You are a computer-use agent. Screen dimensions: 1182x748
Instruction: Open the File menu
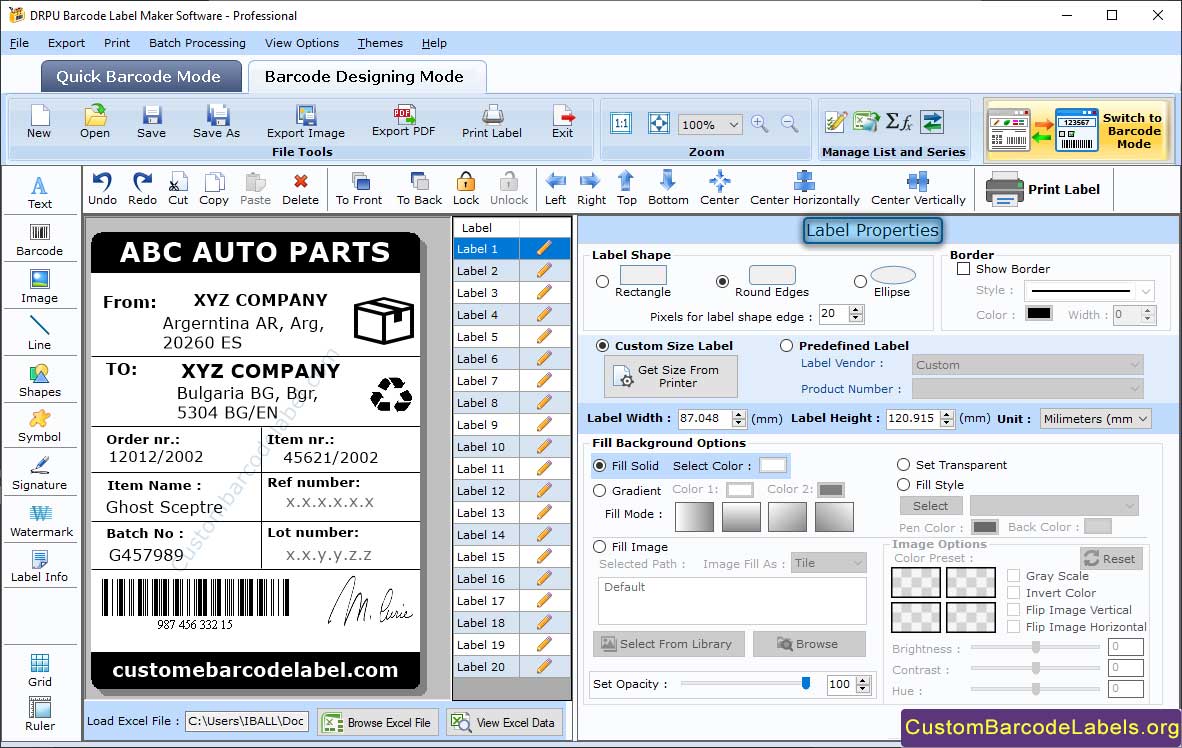19,43
